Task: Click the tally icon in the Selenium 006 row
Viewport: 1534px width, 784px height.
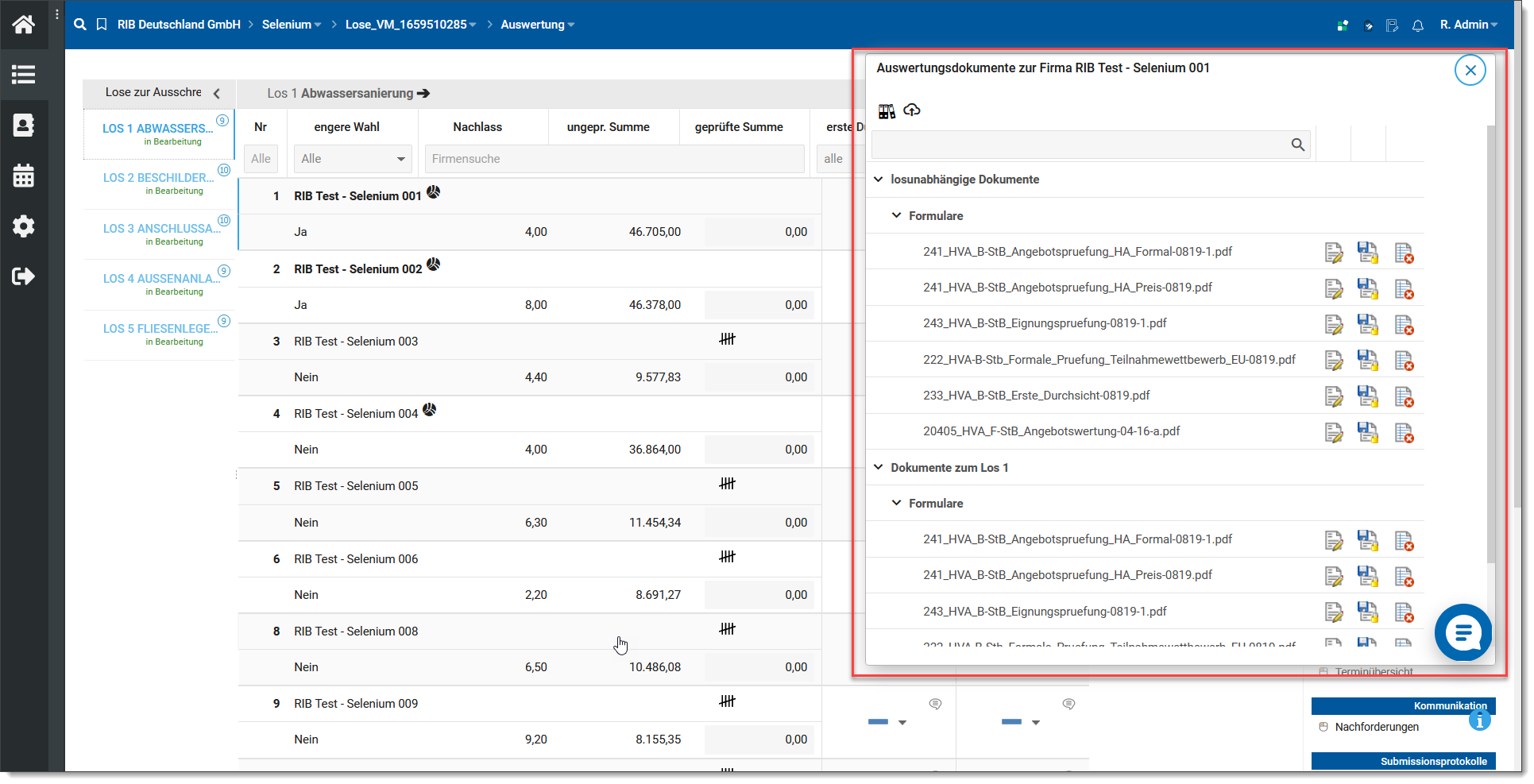Action: tap(727, 557)
